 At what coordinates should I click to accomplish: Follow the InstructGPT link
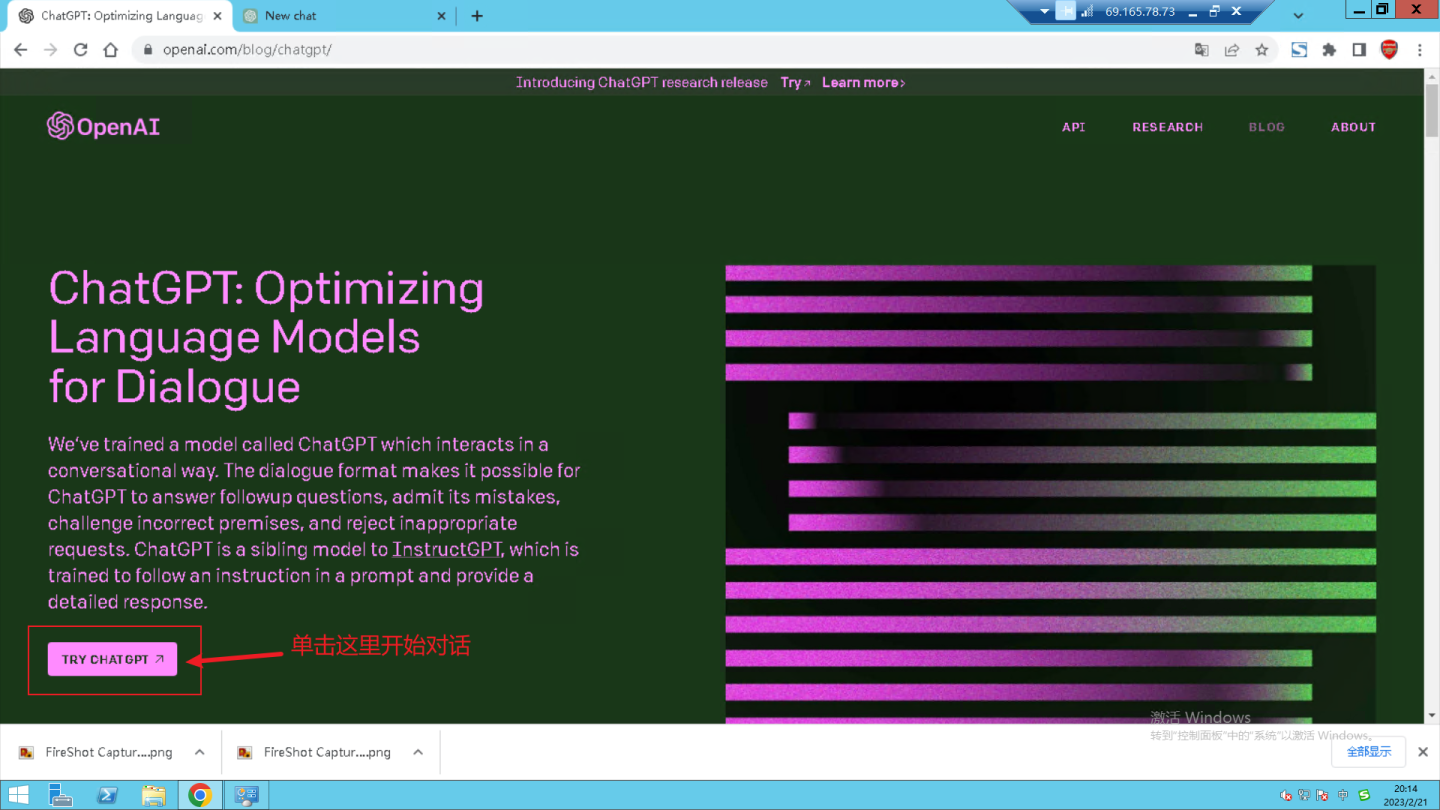[x=448, y=550]
